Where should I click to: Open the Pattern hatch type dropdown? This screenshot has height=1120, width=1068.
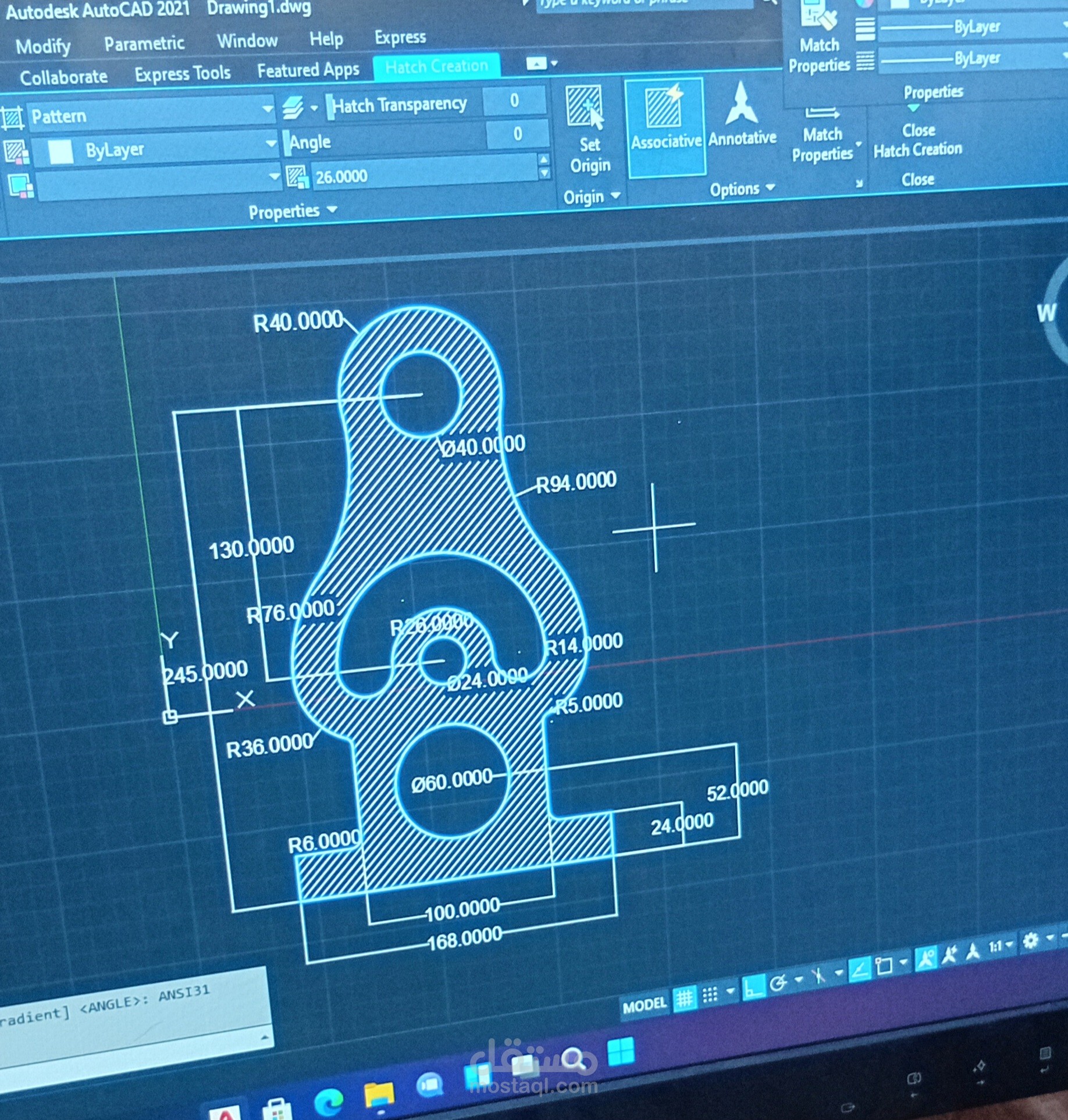pos(267,109)
